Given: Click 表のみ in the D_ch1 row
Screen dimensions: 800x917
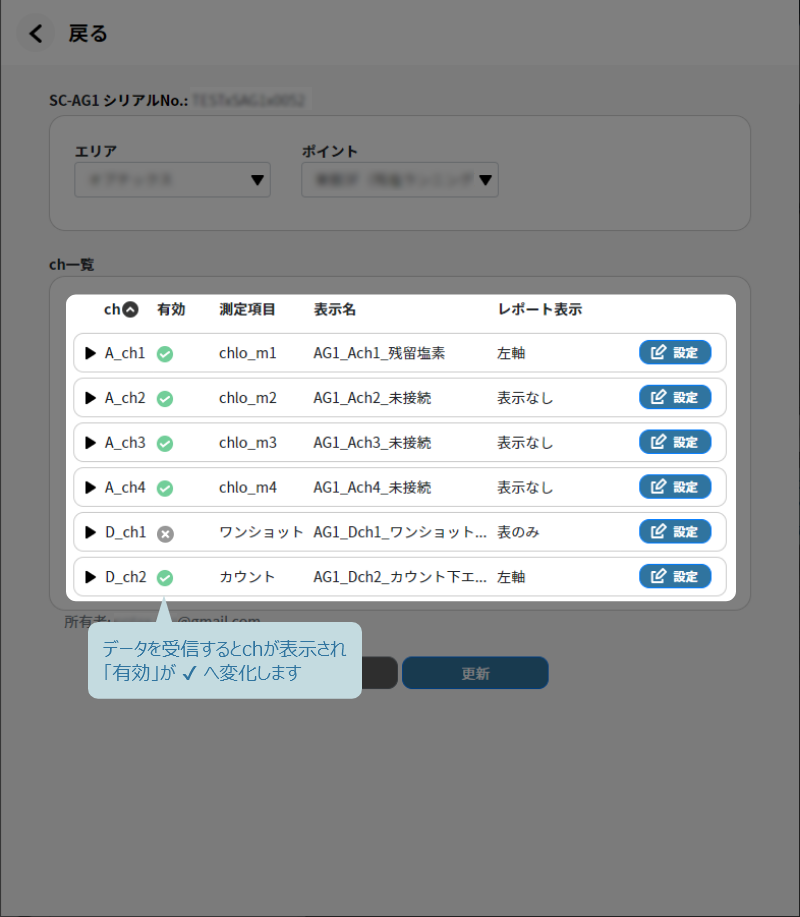Looking at the screenshot, I should 518,532.
